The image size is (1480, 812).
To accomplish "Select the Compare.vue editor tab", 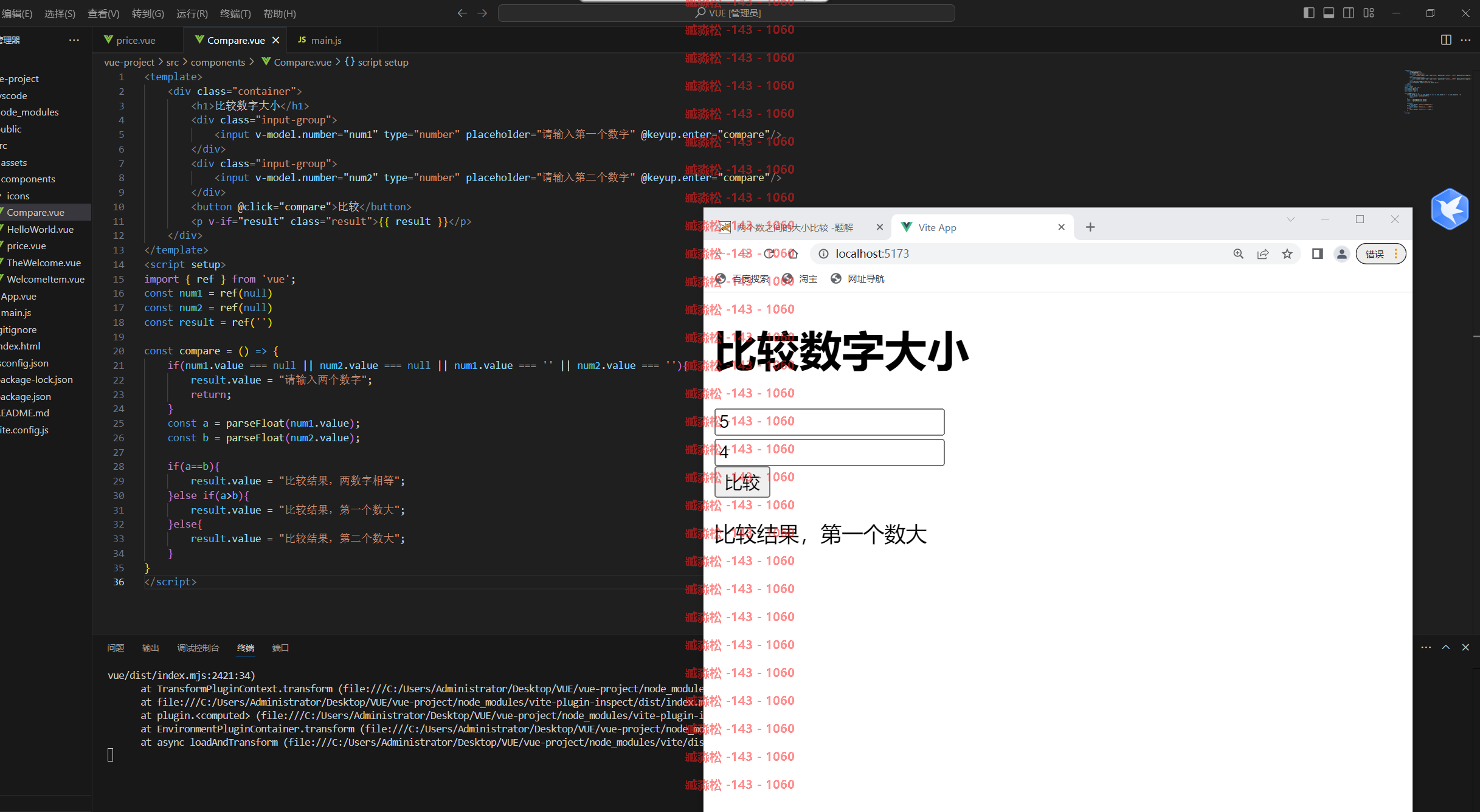I will pos(235,40).
